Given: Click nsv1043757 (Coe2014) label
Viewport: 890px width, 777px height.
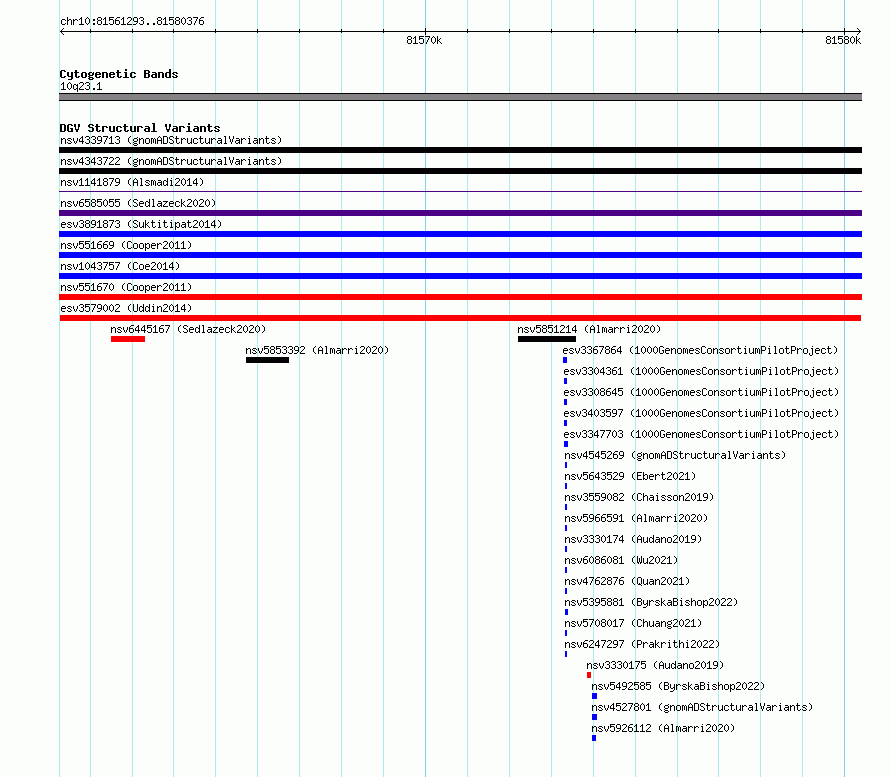Looking at the screenshot, I should pyautogui.click(x=120, y=266).
